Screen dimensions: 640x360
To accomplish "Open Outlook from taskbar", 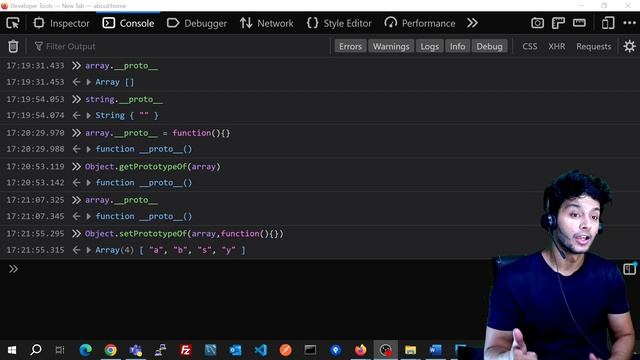I will [236, 350].
